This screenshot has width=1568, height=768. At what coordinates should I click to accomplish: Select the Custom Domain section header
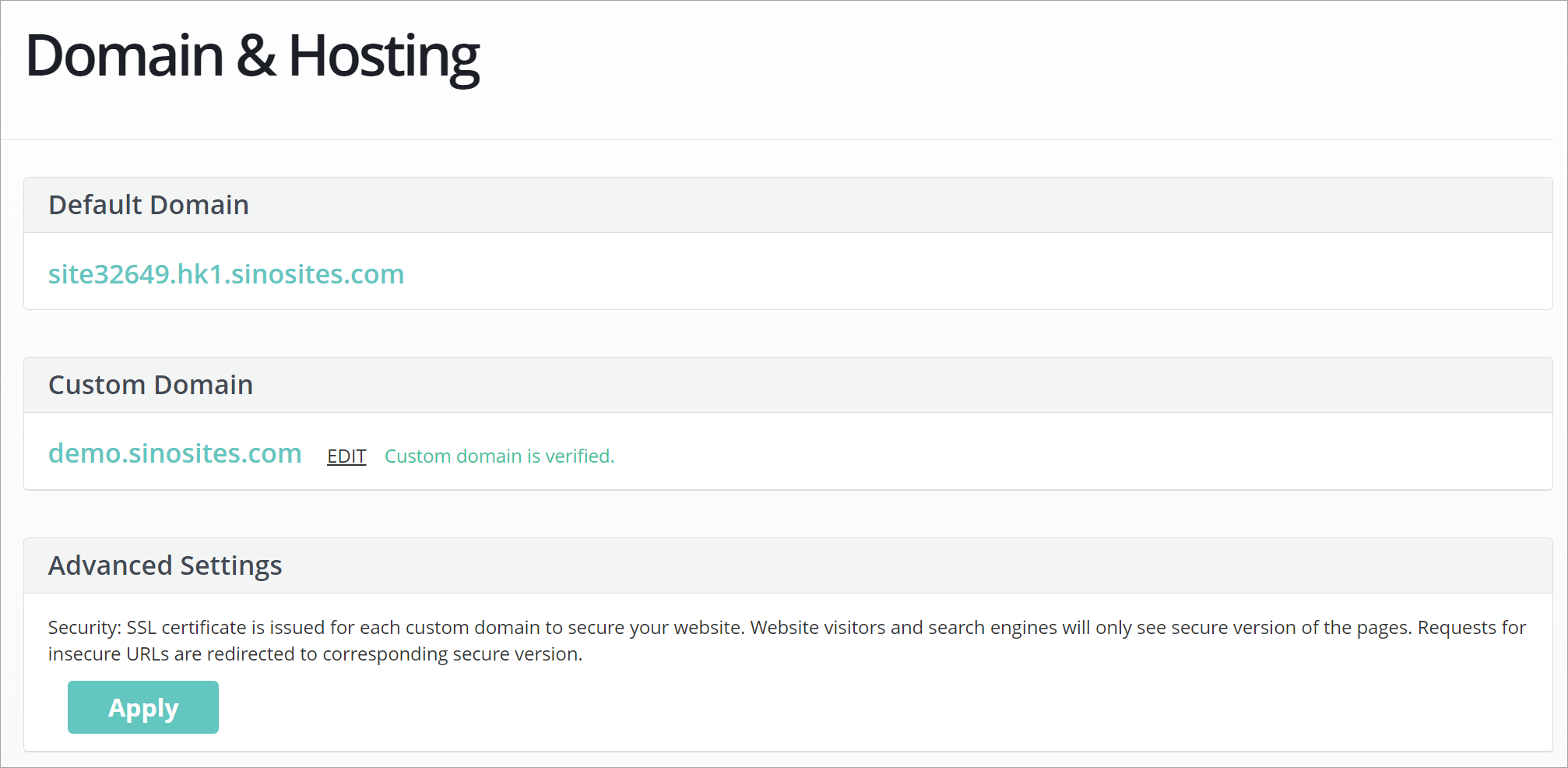150,385
